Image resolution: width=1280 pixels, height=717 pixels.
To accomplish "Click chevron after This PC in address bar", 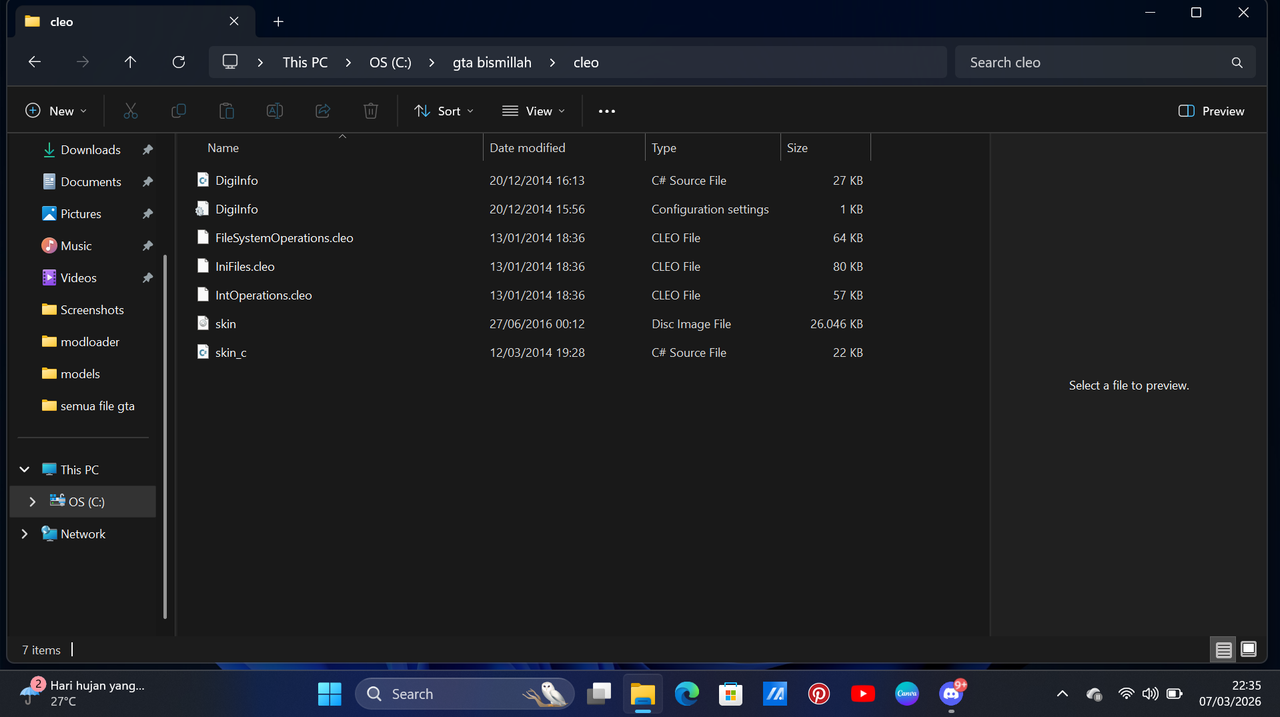I will pos(349,62).
